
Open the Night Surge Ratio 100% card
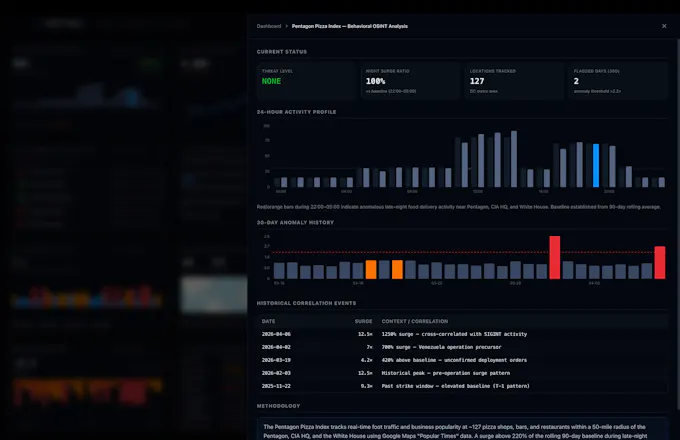tap(410, 81)
